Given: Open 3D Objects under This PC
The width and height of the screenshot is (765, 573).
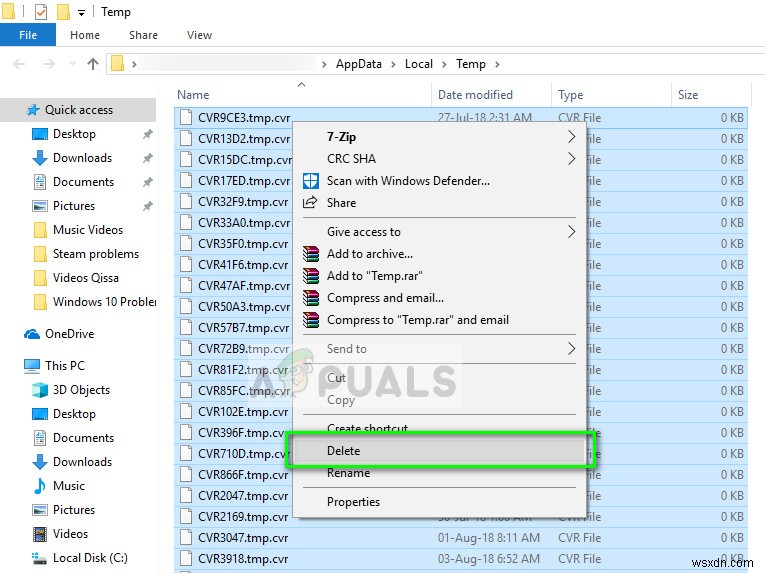Looking at the screenshot, I should pyautogui.click(x=81, y=390).
